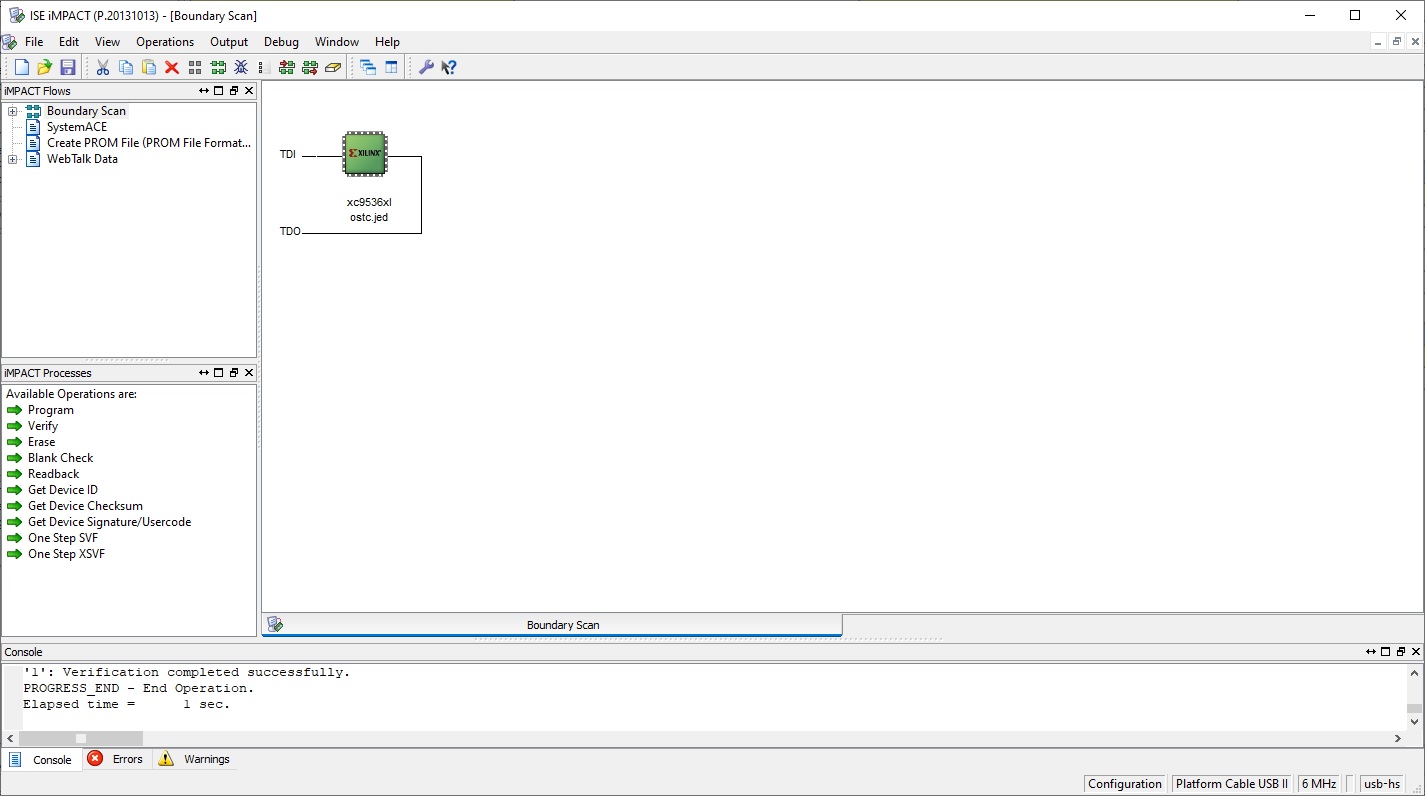Open preferences via the wrench icon
This screenshot has width=1425, height=796.
tap(426, 67)
